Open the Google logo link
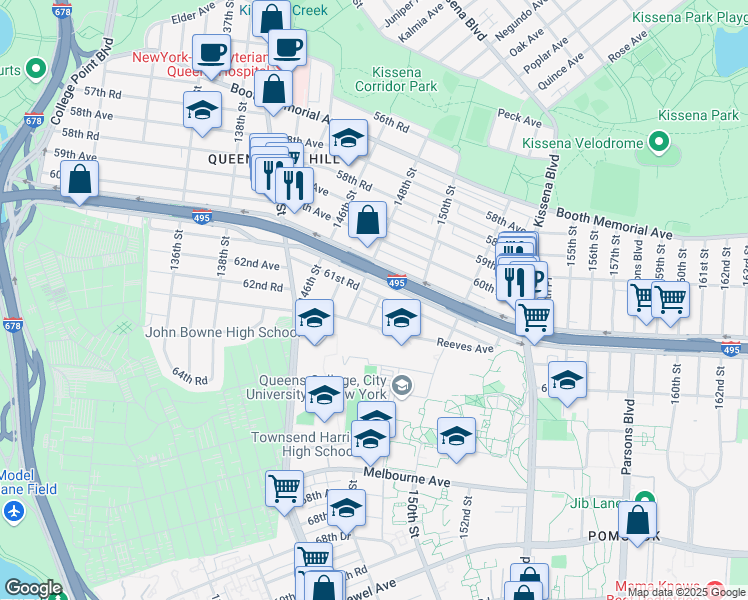The width and height of the screenshot is (748, 600). [x=33, y=589]
